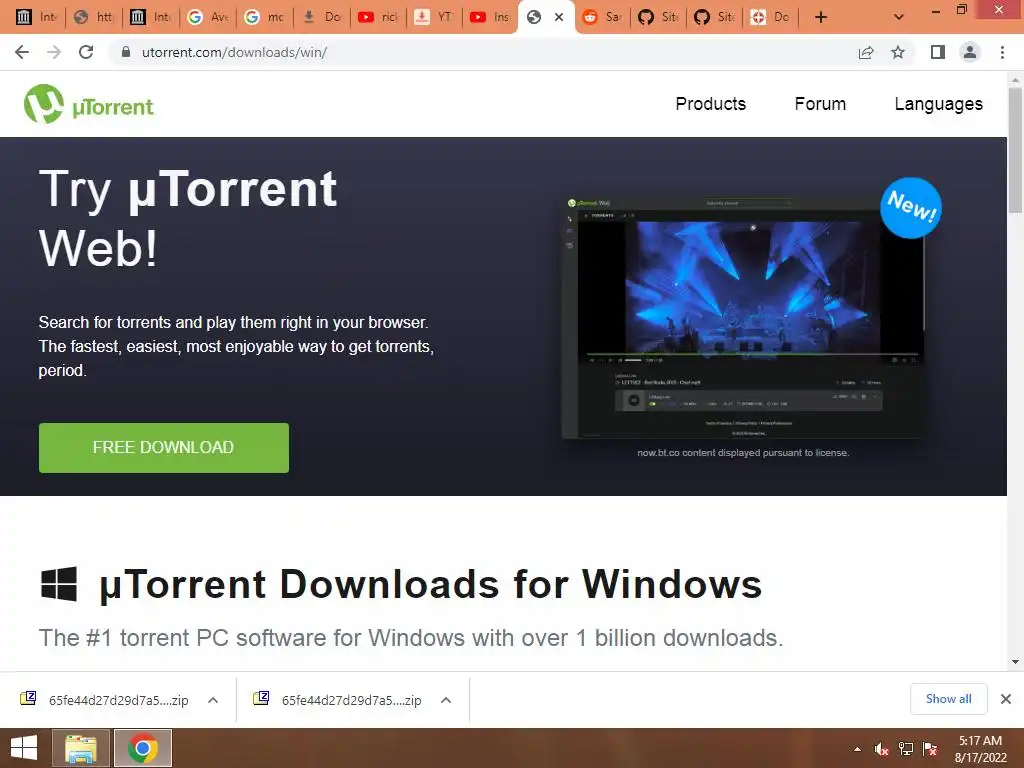Open the Windows Start menu
Image resolution: width=1024 pixels, height=768 pixels.
(x=24, y=748)
